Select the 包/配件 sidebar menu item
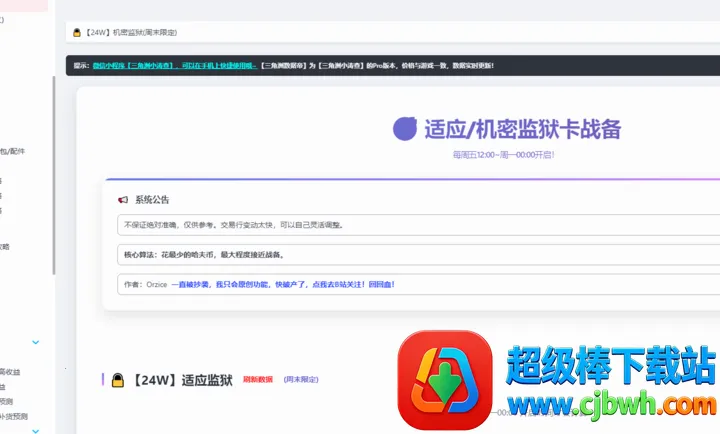720x434 pixels. pyautogui.click(x=13, y=151)
